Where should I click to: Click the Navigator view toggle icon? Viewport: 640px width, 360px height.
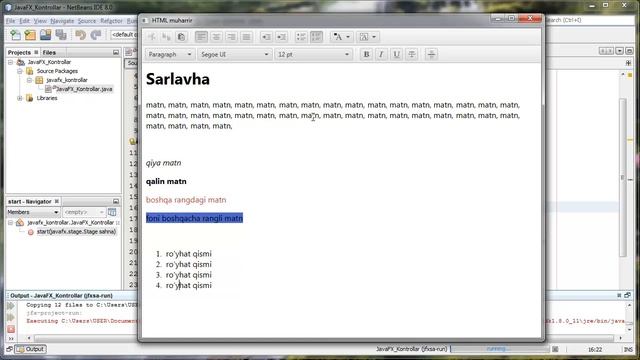pyautogui.click(x=112, y=212)
